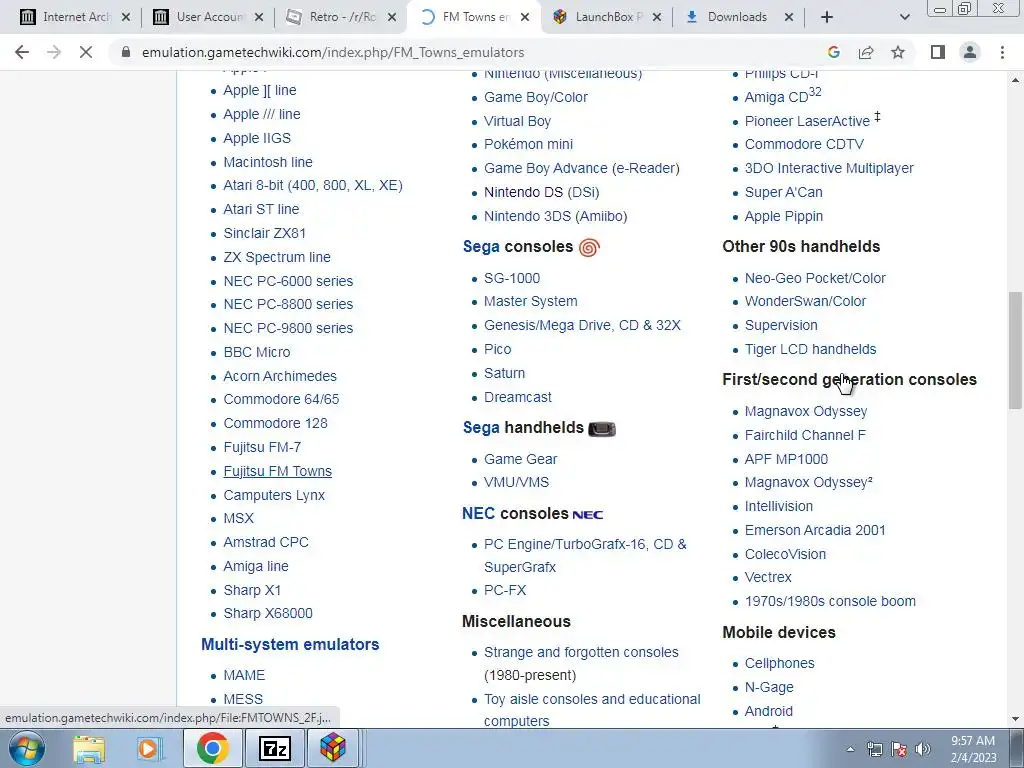The image size is (1024, 768).
Task: Open the Neo-Geo Pocket/Color link
Action: tap(815, 278)
